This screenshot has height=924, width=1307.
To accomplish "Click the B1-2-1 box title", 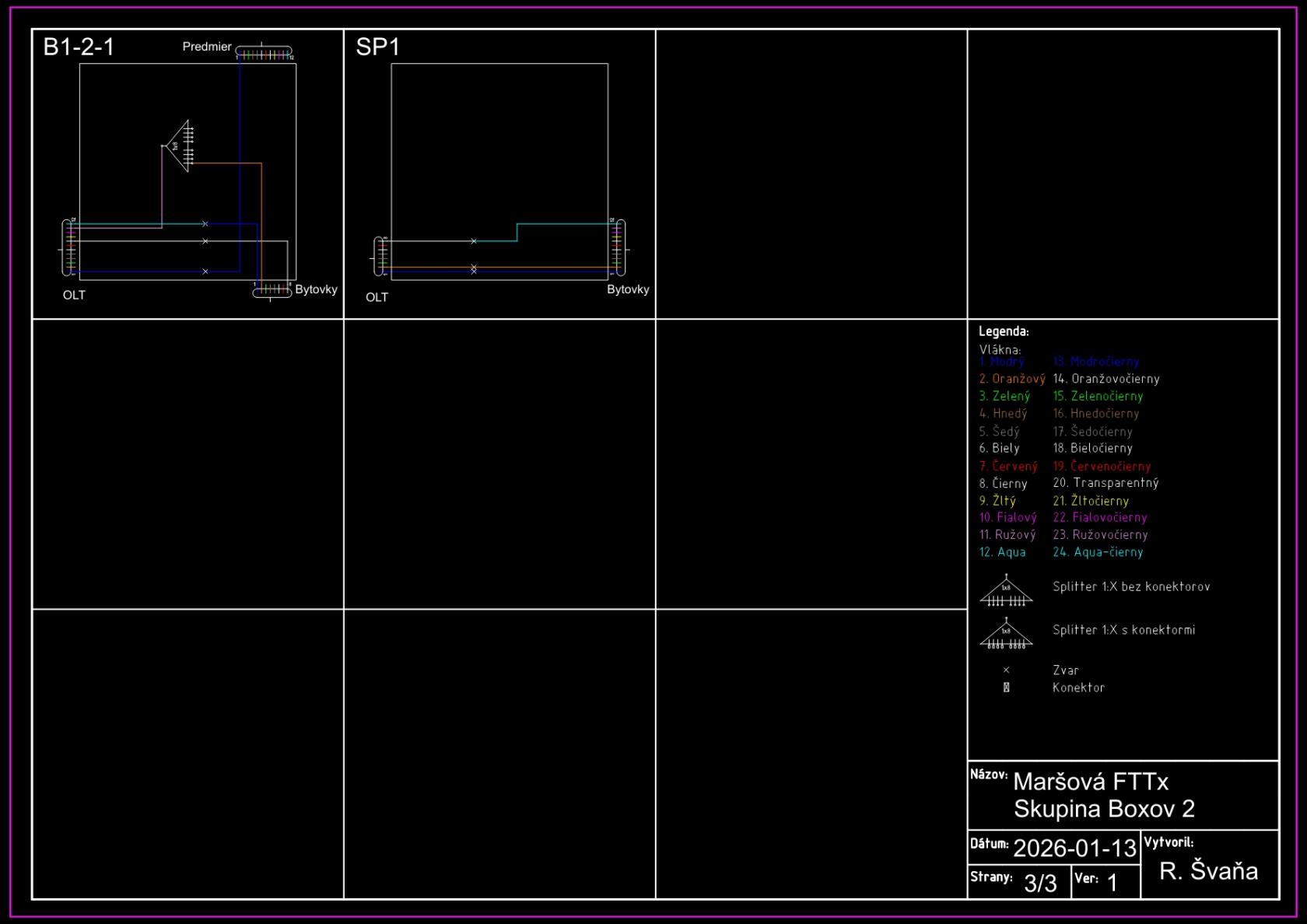I will [79, 47].
